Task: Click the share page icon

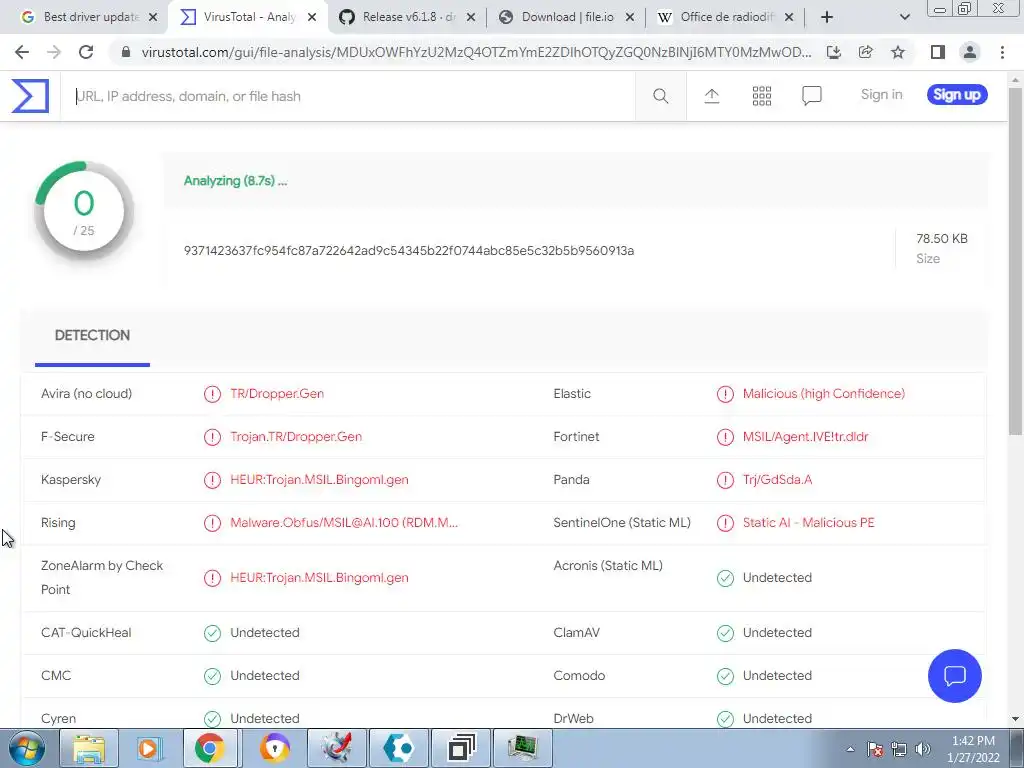Action: [866, 52]
